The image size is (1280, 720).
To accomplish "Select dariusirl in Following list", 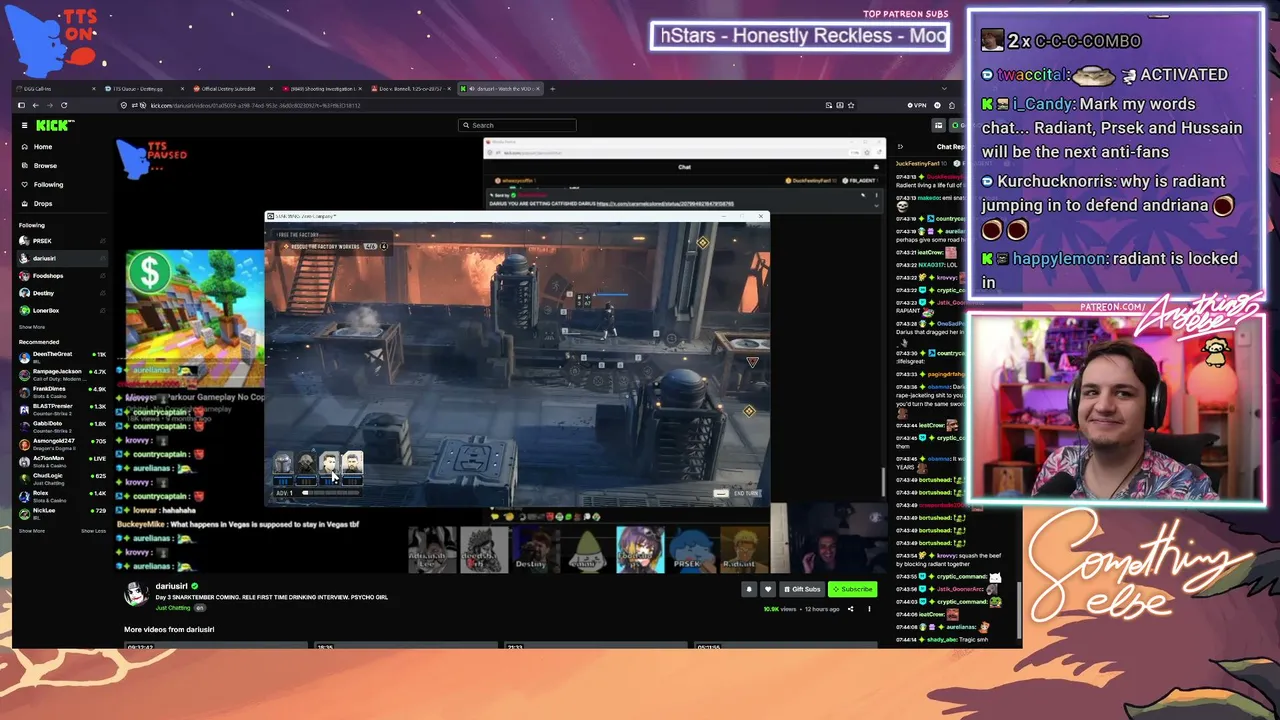I will click(62, 258).
